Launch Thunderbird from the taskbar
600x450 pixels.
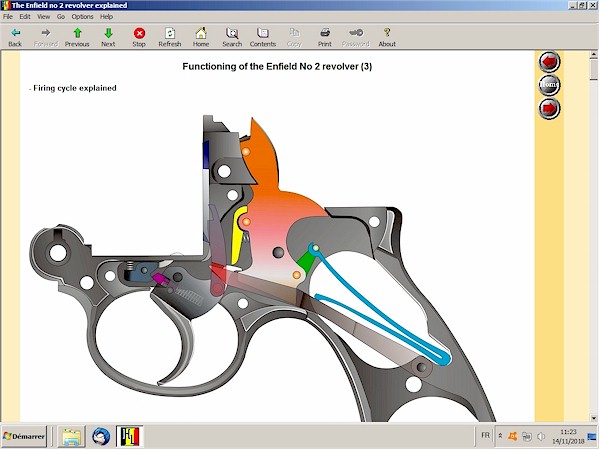click(101, 437)
